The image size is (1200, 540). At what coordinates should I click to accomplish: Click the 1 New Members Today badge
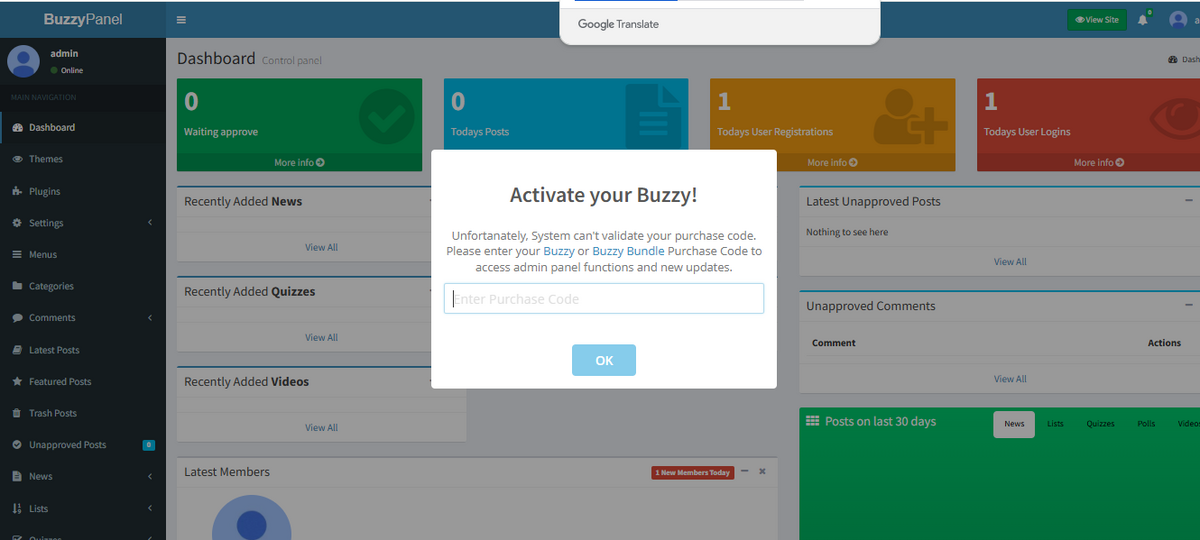(693, 472)
